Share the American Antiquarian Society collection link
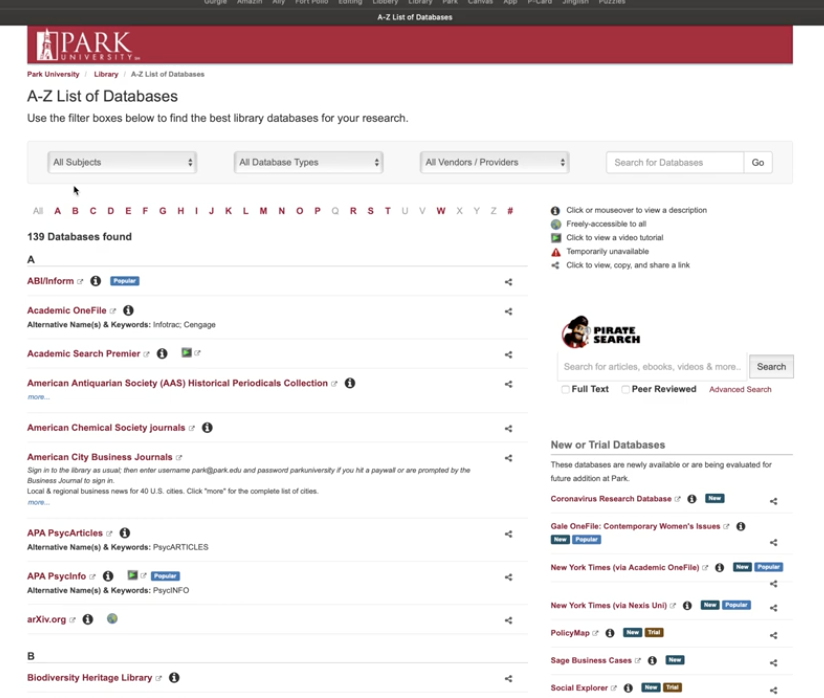The width and height of the screenshot is (824, 698). (508, 384)
